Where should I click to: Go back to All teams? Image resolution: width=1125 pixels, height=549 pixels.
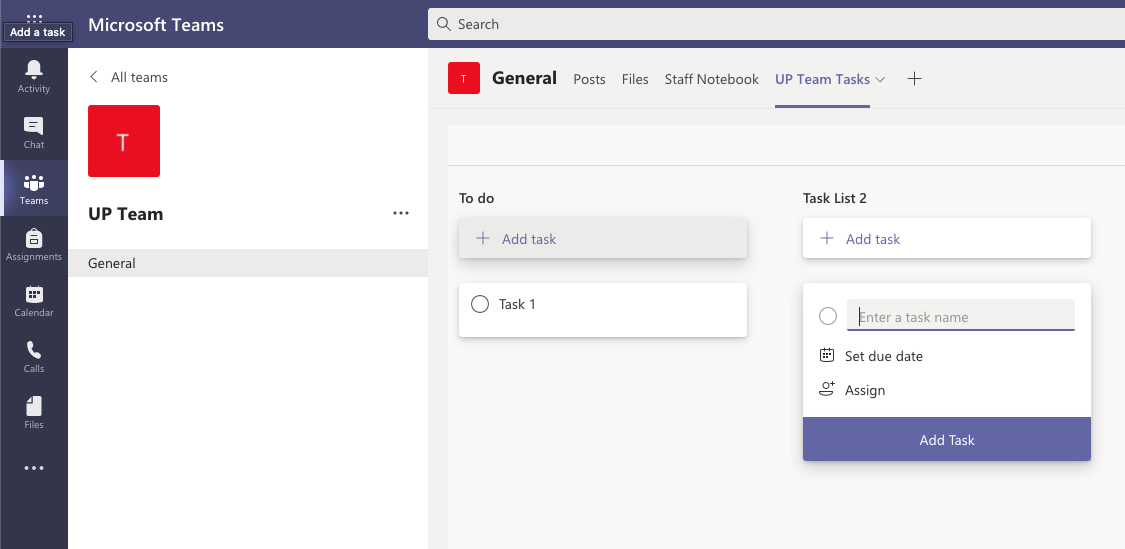pos(128,77)
